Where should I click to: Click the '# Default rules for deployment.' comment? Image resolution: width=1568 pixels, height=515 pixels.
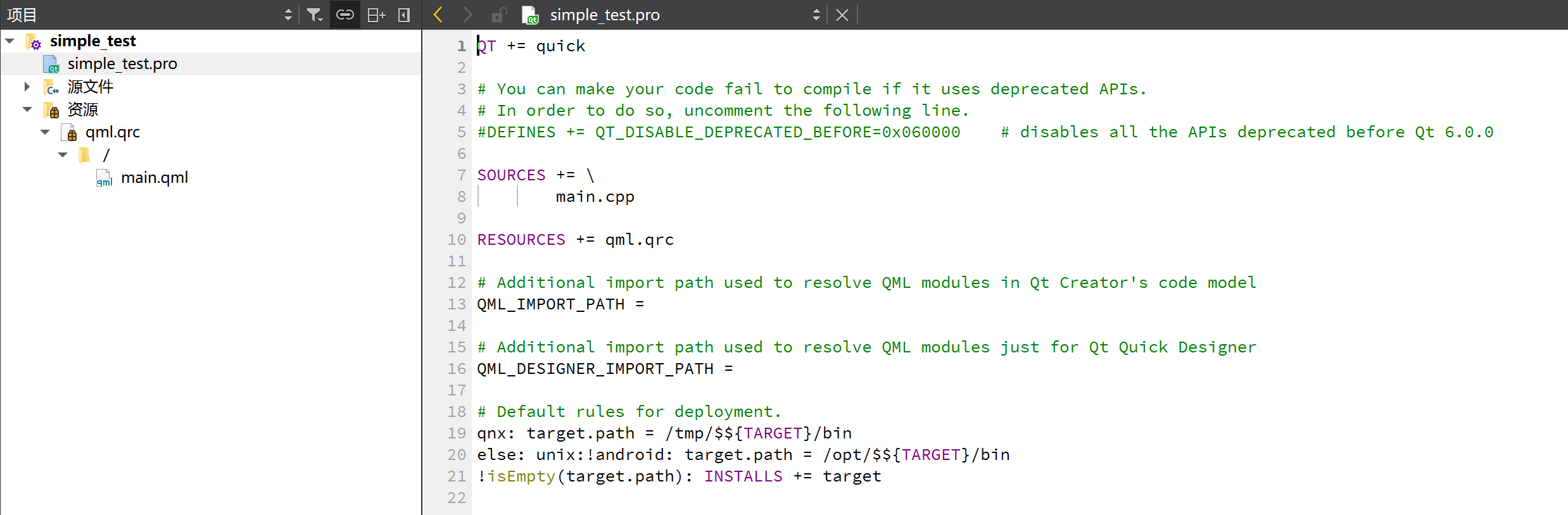(629, 412)
